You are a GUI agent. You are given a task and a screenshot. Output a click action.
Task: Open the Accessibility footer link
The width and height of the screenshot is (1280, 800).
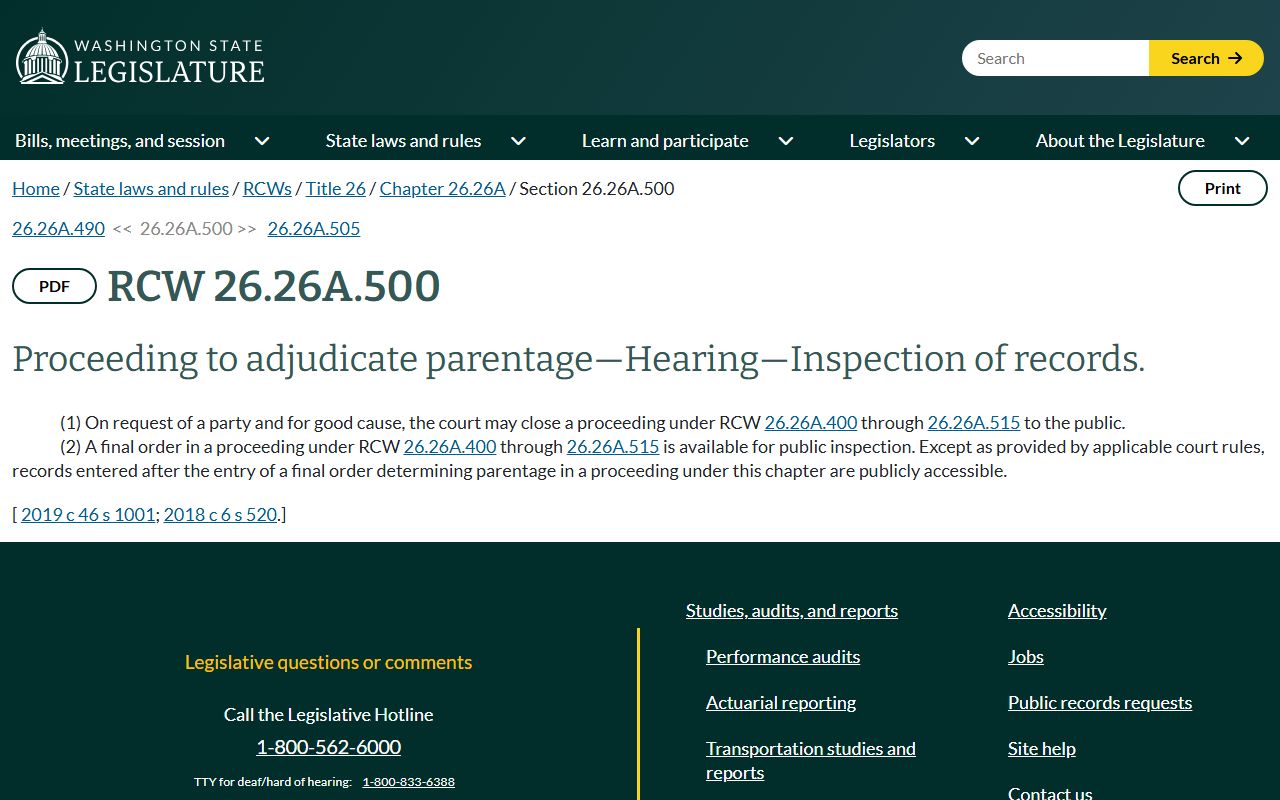coord(1057,610)
